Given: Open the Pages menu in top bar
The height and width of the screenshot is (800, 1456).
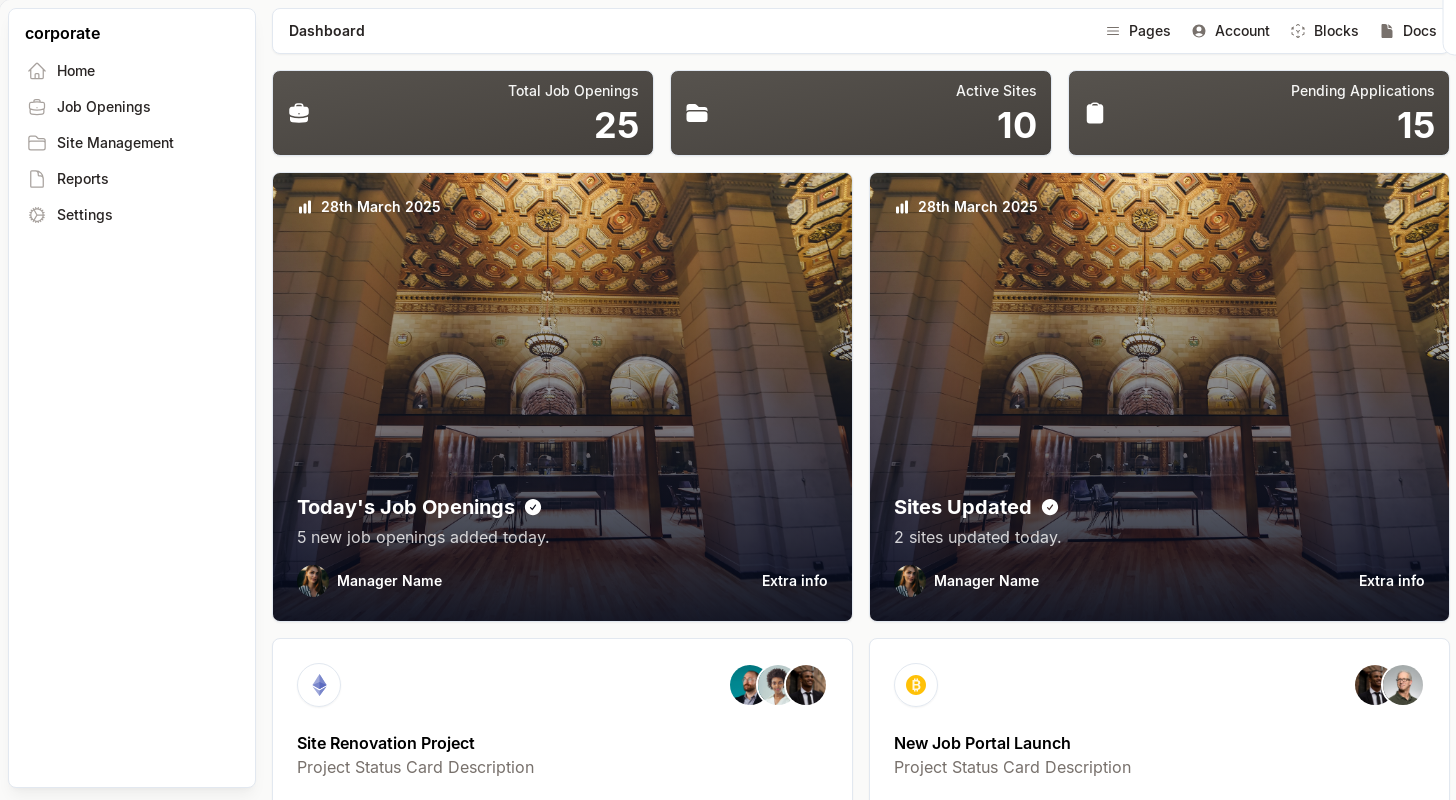Looking at the screenshot, I should [x=1138, y=31].
